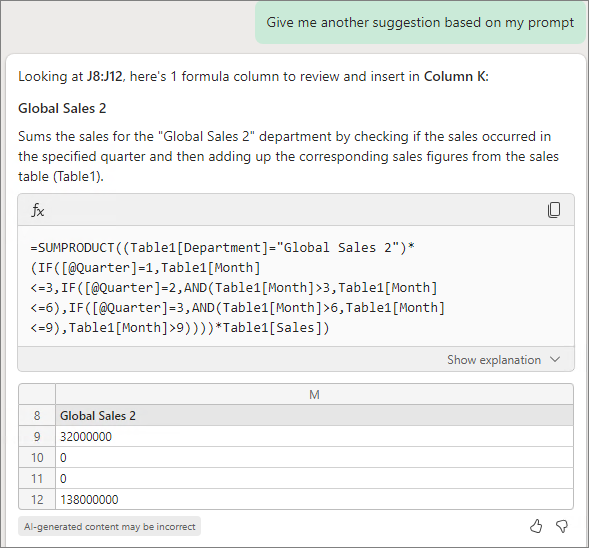The width and height of the screenshot is (589, 548).
Task: Give a thumbs up to the response
Action: (536, 526)
